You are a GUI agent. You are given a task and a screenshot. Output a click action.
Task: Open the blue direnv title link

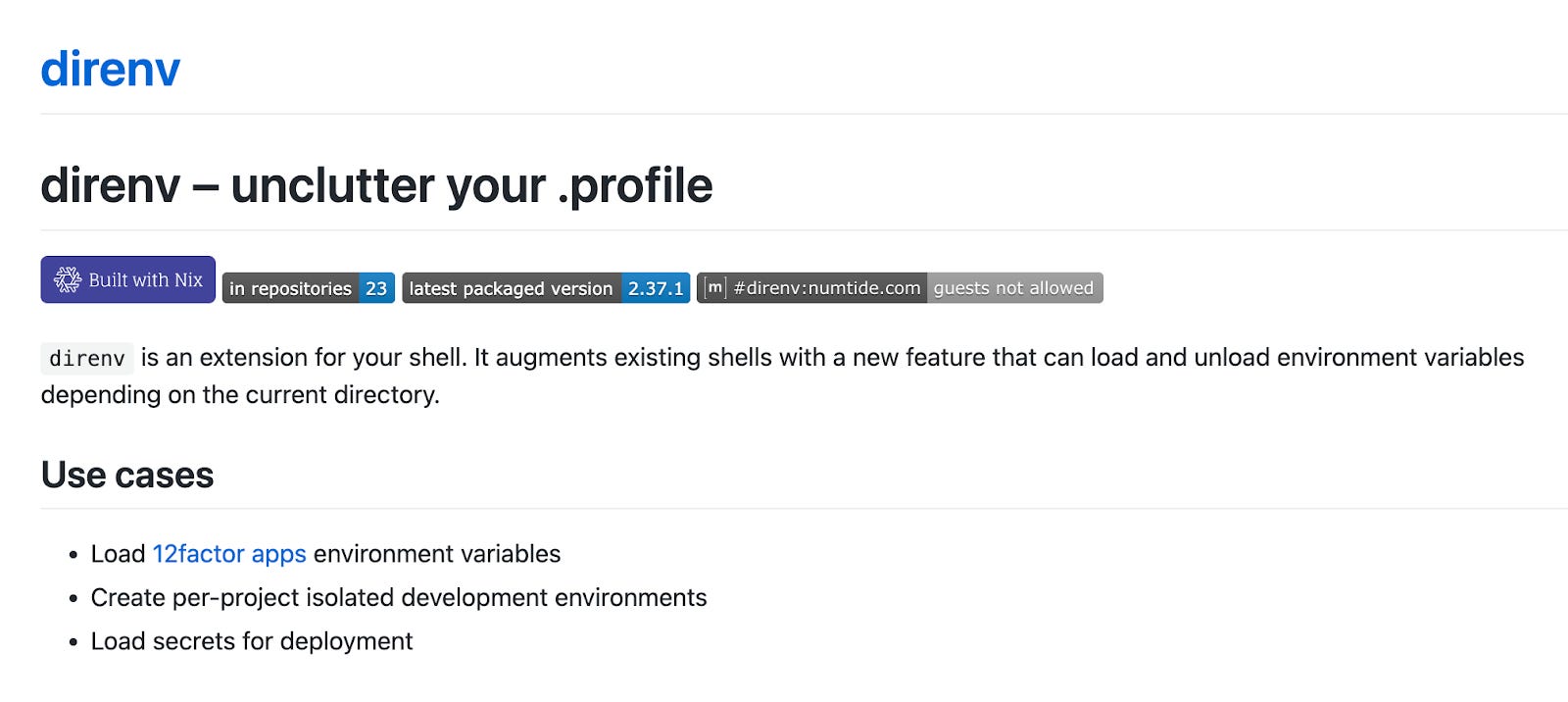111,70
